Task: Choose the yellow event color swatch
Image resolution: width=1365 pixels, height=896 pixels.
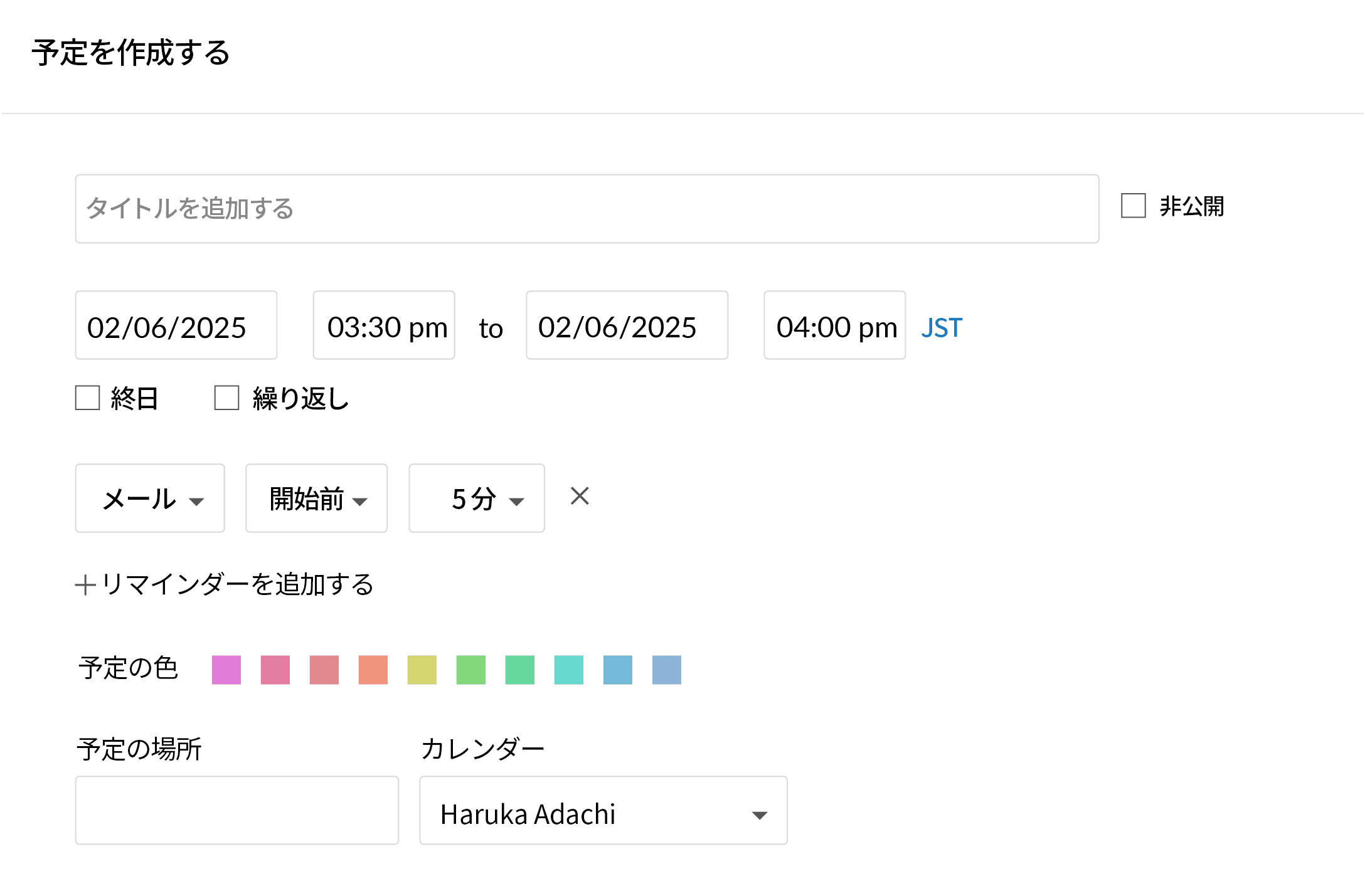Action: tap(422, 670)
